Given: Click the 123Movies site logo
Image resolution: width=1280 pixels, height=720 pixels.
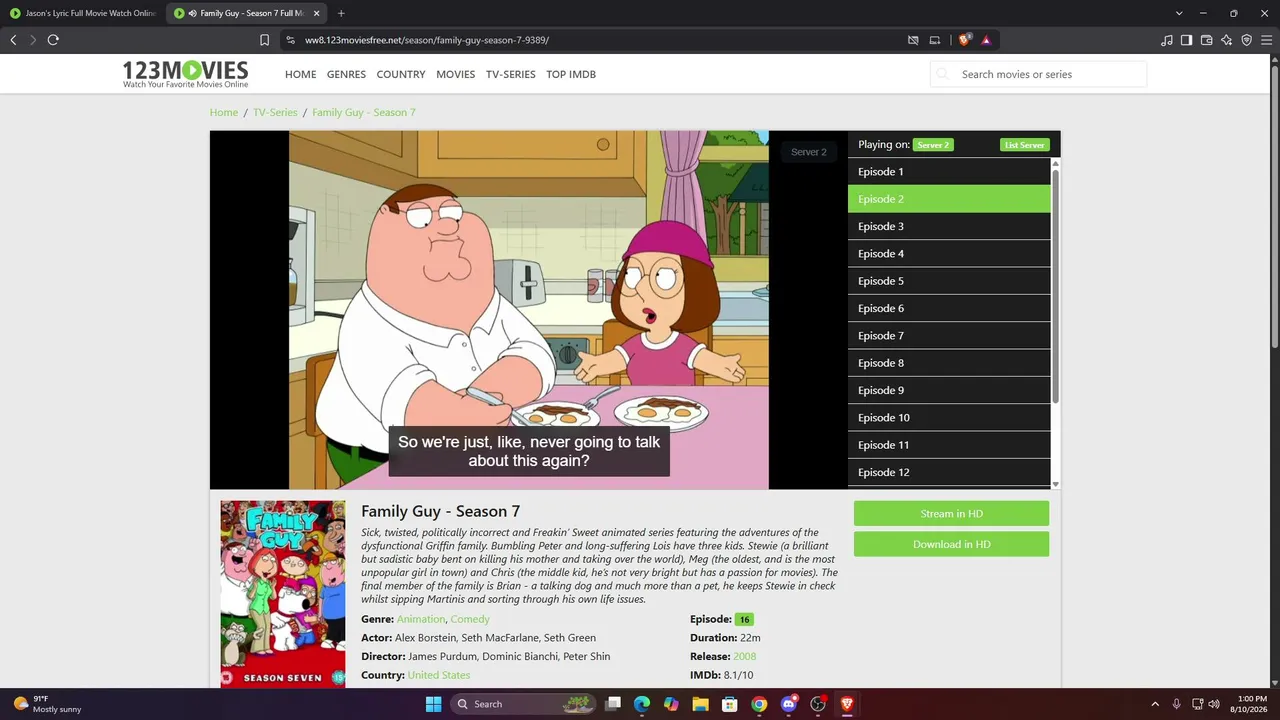Looking at the screenshot, I should click(x=185, y=74).
